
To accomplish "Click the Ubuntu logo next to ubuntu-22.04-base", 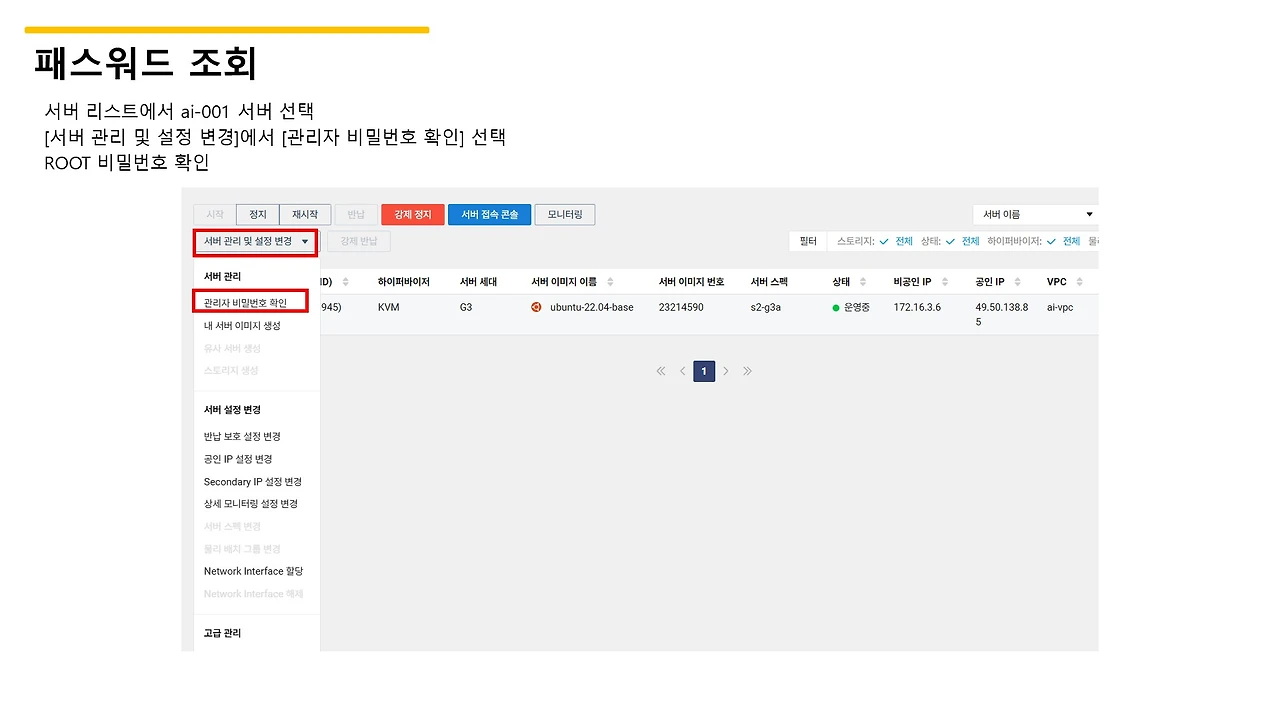I will click(x=536, y=307).
